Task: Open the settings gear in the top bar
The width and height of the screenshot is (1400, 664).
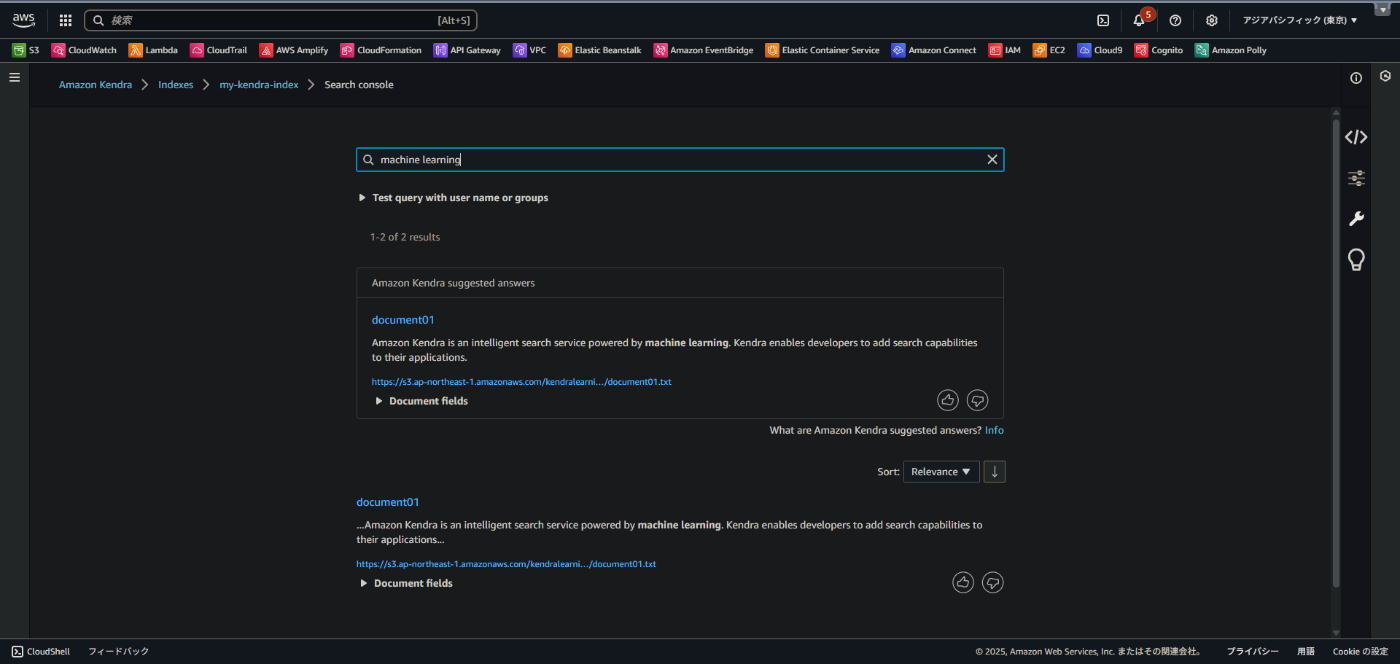Action: [x=1211, y=20]
